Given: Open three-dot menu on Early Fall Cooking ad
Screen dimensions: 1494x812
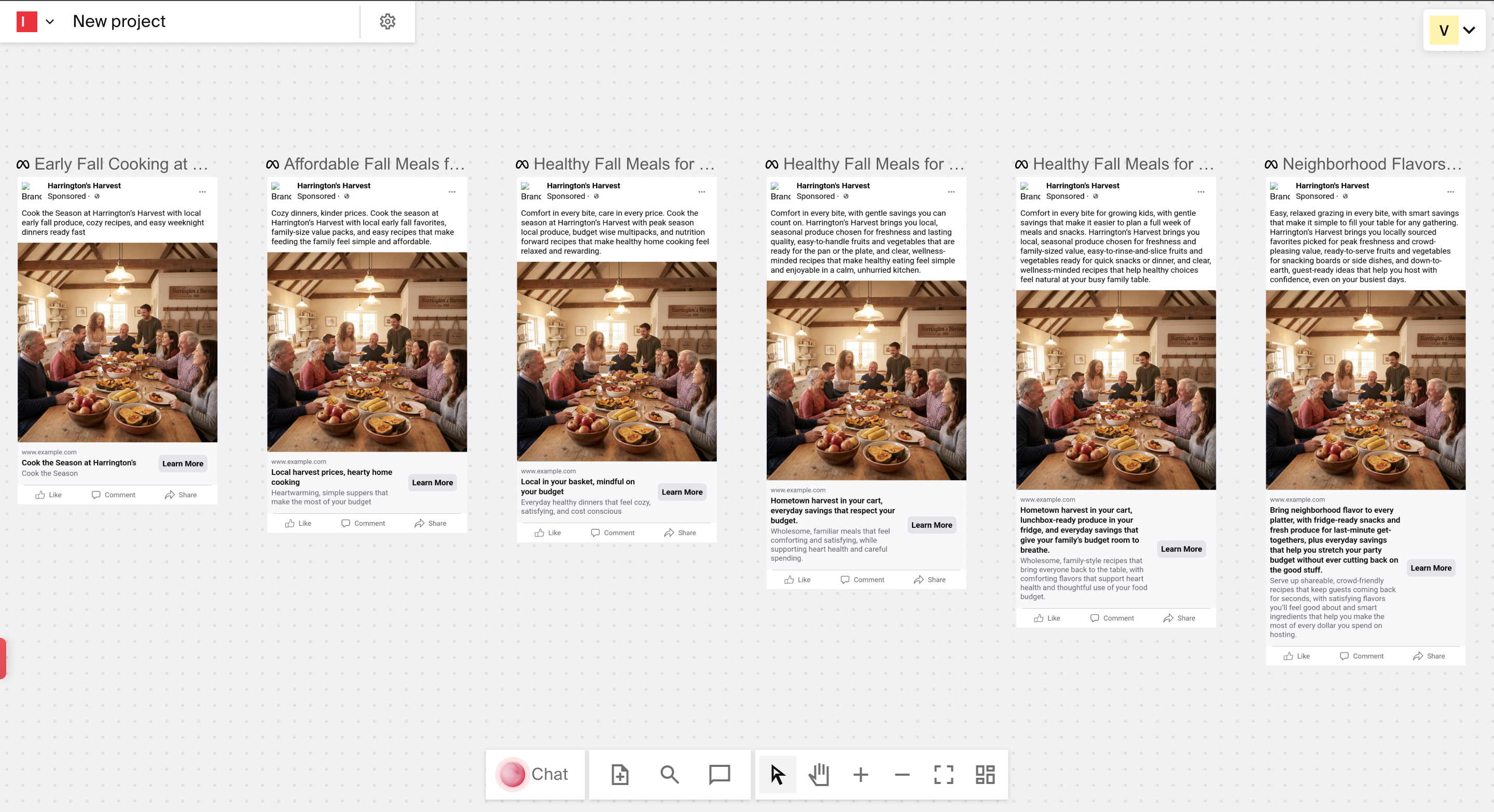Looking at the screenshot, I should [202, 192].
